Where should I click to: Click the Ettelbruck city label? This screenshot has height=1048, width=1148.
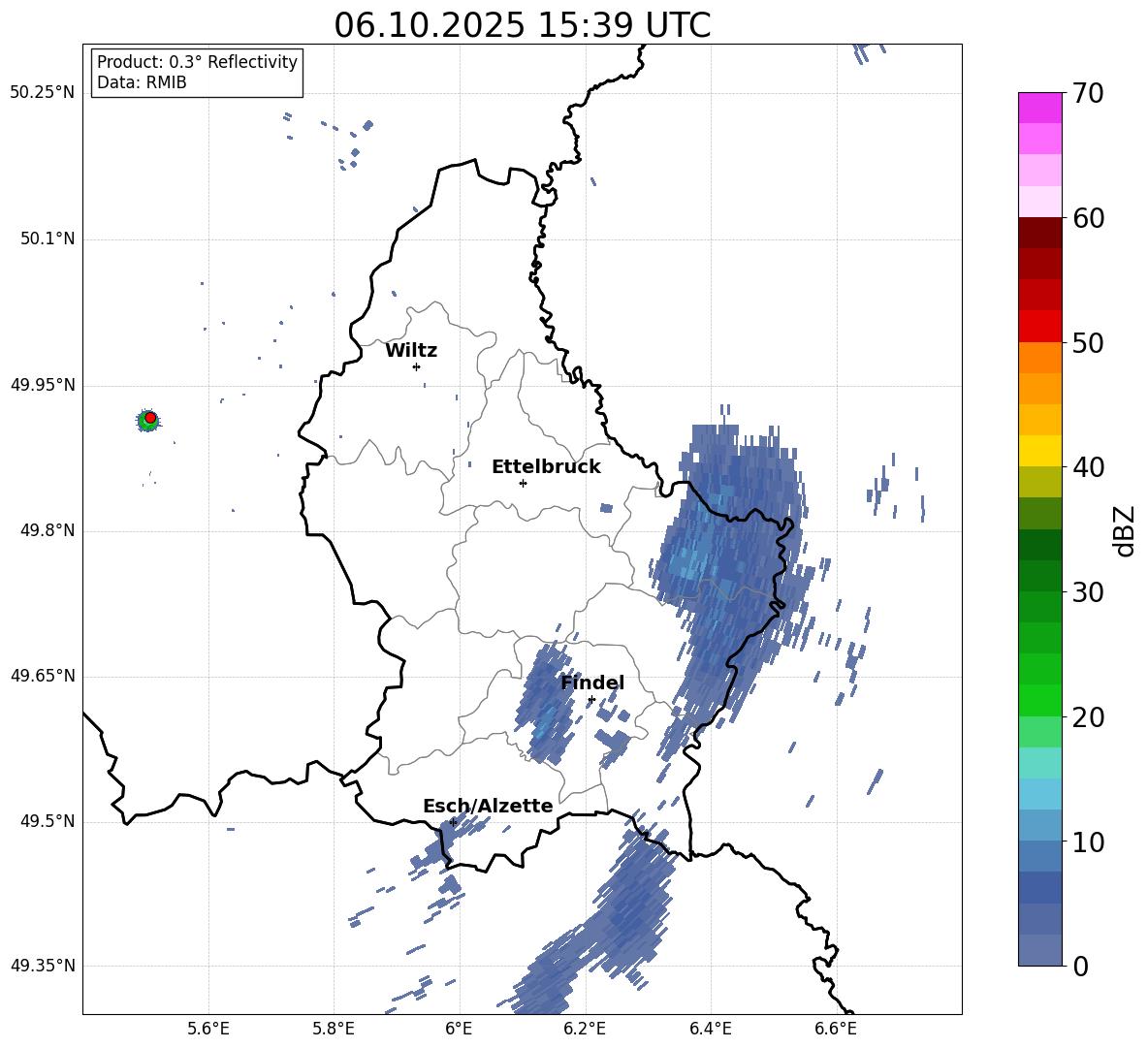[x=546, y=467]
